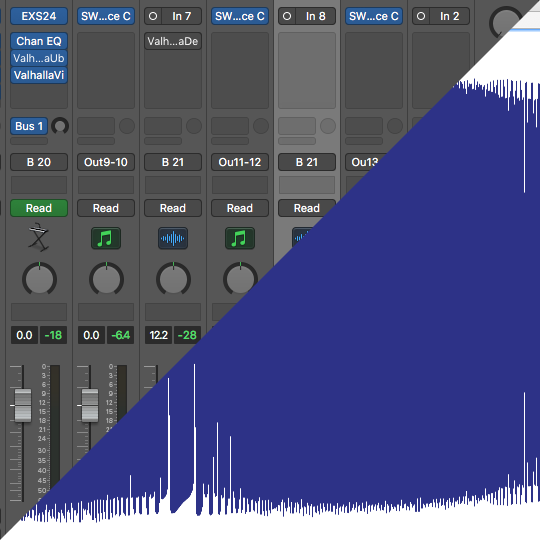Open the Chan EQ plugin
The width and height of the screenshot is (540, 540).
39,41
